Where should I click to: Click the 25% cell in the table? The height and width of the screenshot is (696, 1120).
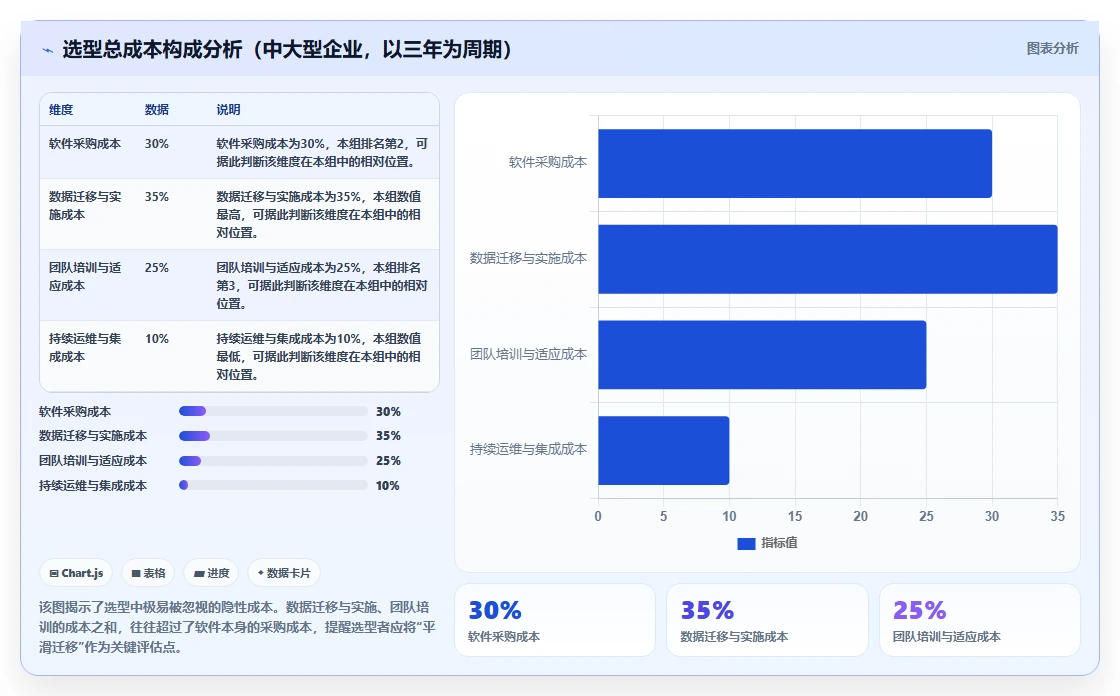pos(156,268)
